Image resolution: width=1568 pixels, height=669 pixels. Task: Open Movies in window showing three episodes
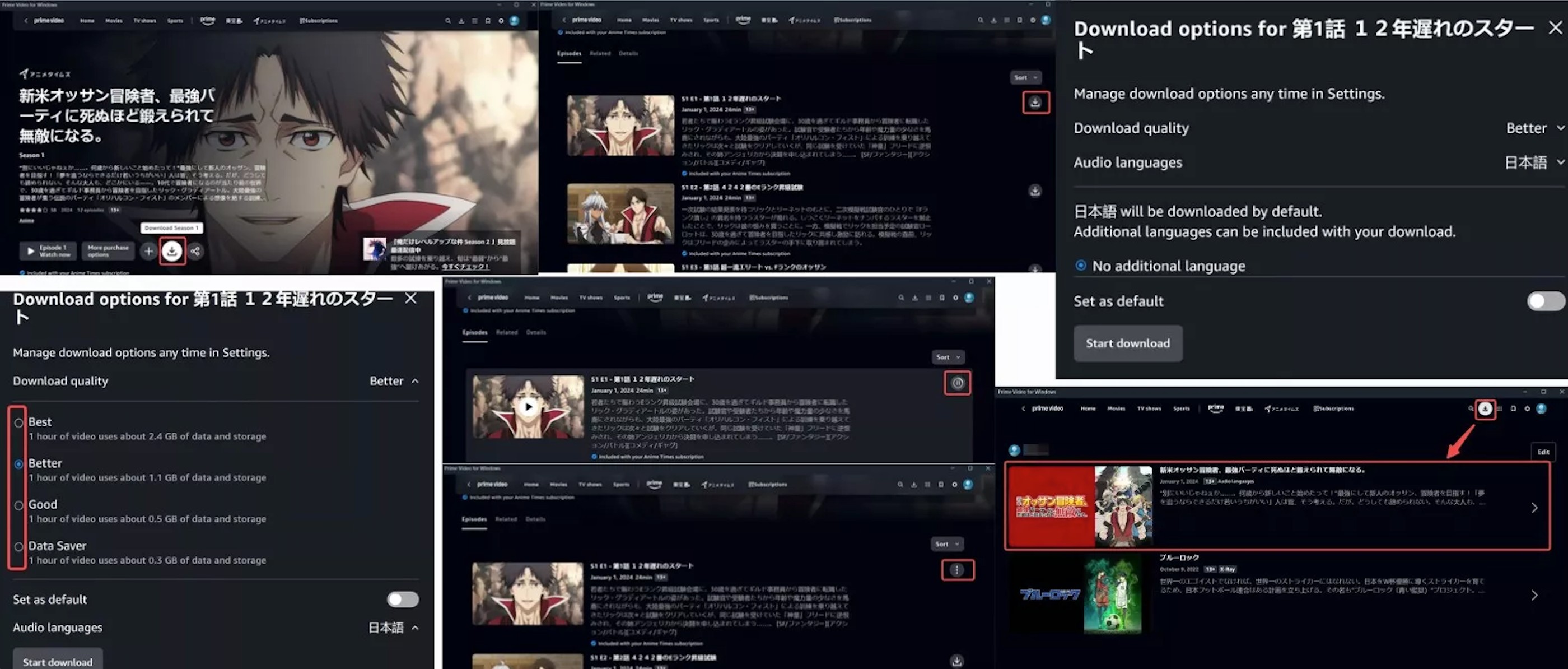tap(650, 20)
